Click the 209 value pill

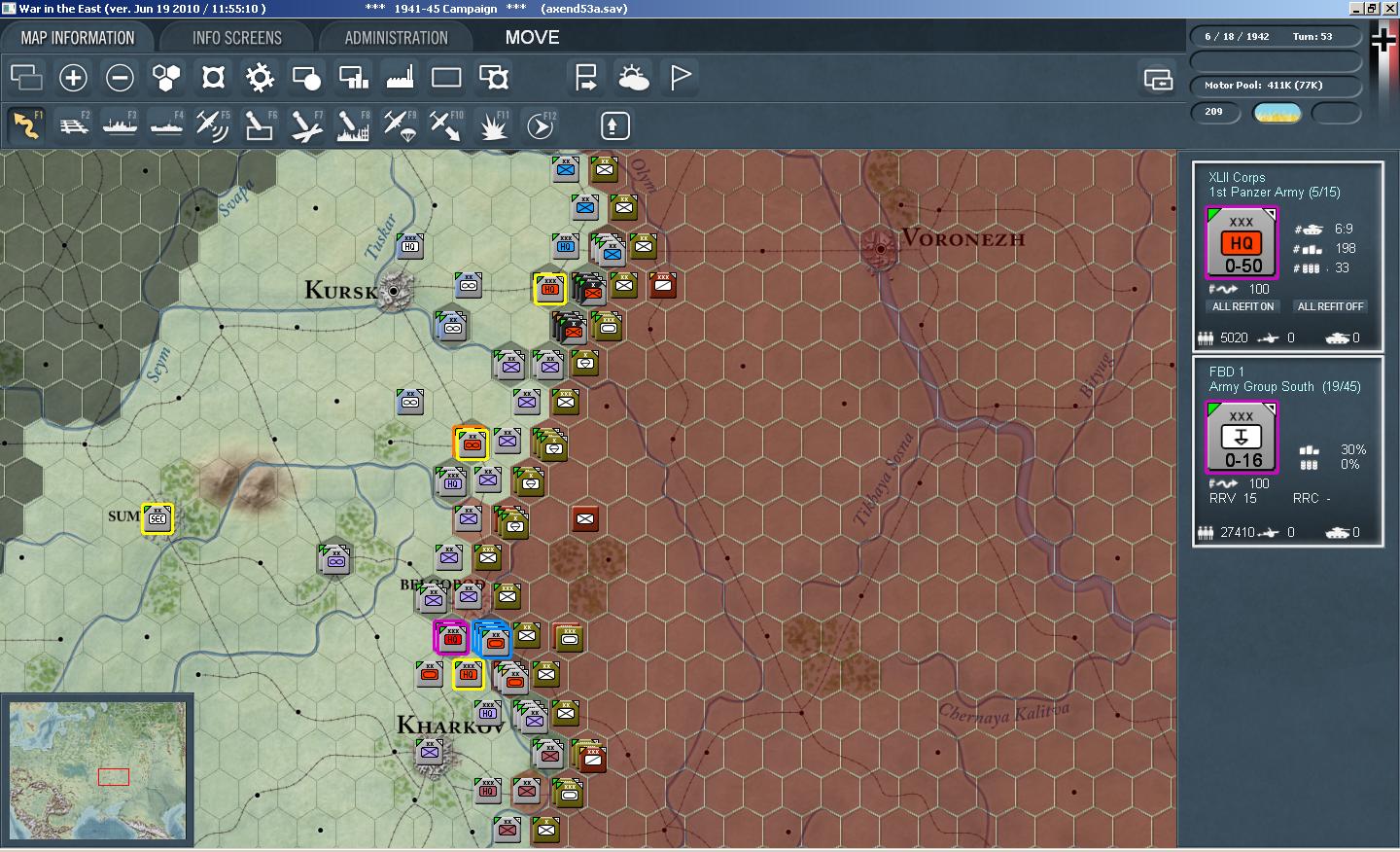1215,112
